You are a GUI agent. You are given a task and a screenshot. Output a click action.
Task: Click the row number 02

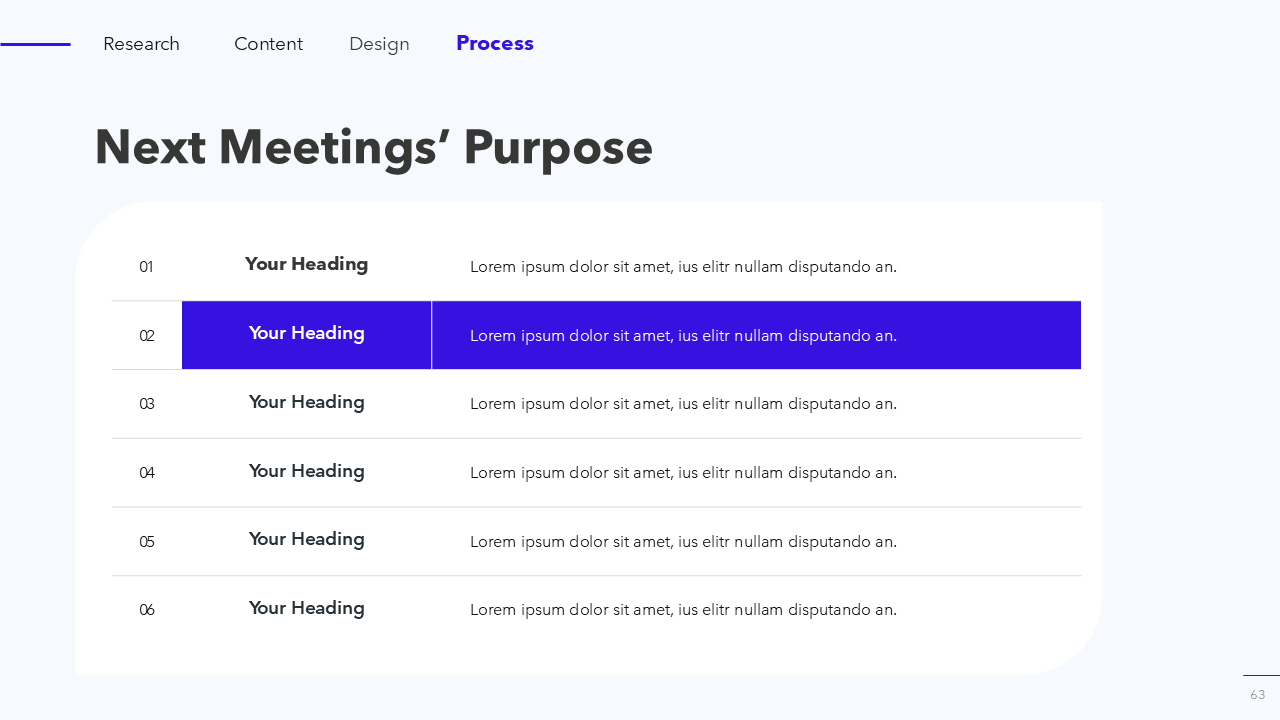coord(147,336)
